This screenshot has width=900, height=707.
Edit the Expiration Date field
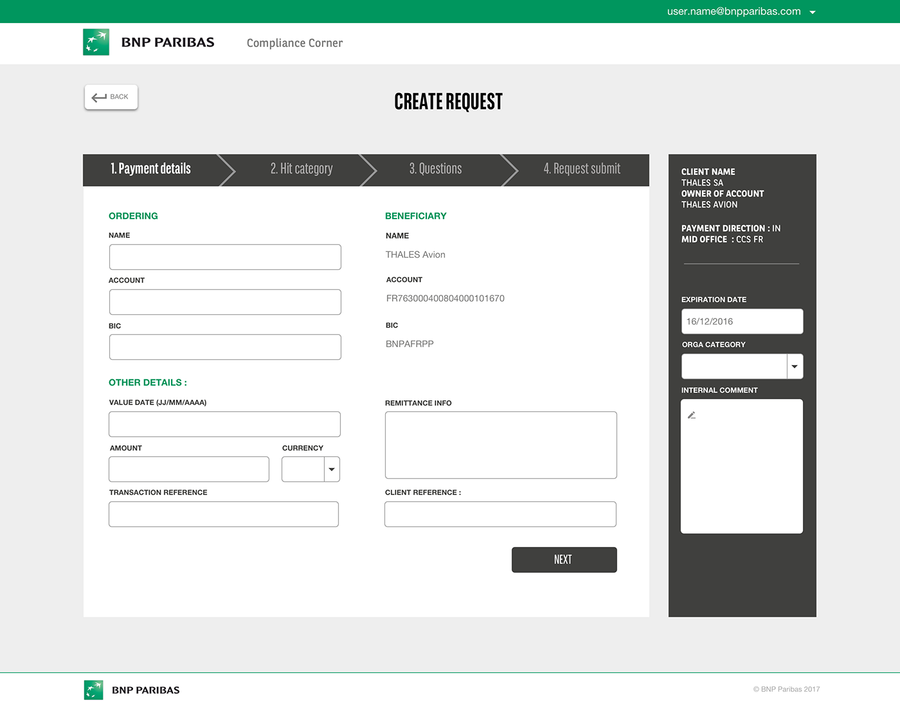tap(742, 321)
